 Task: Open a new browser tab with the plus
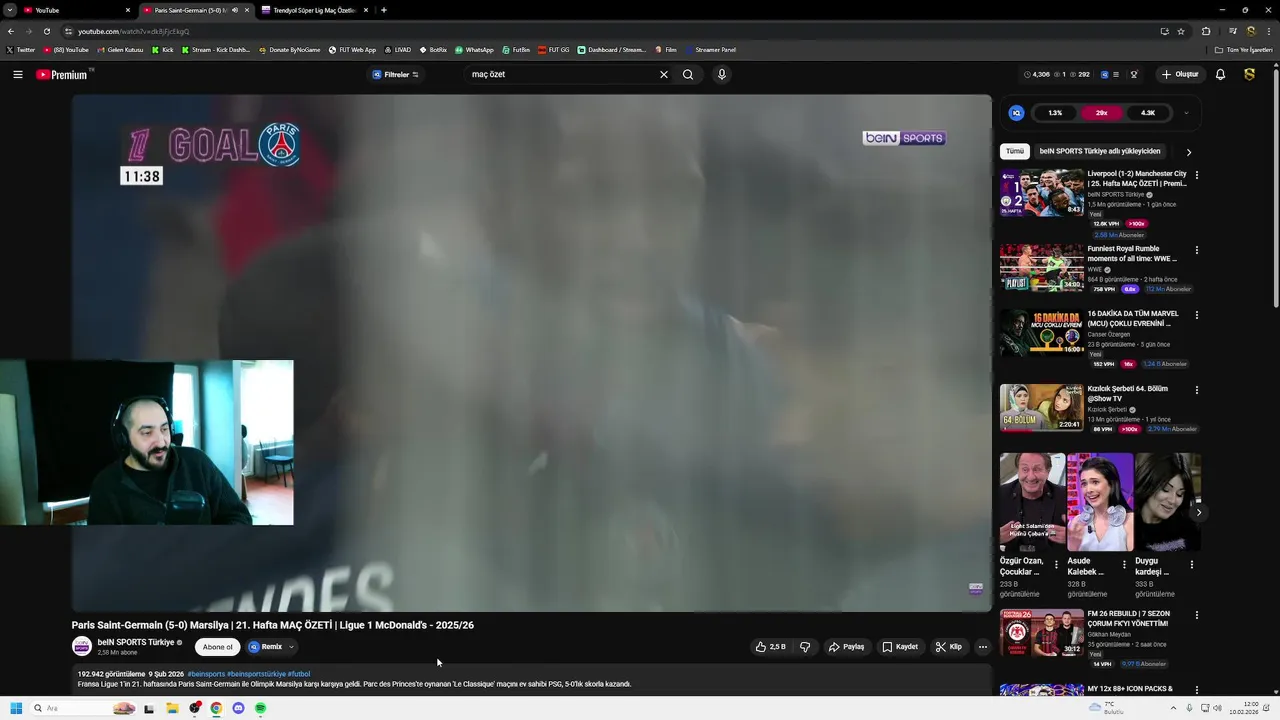click(x=384, y=10)
